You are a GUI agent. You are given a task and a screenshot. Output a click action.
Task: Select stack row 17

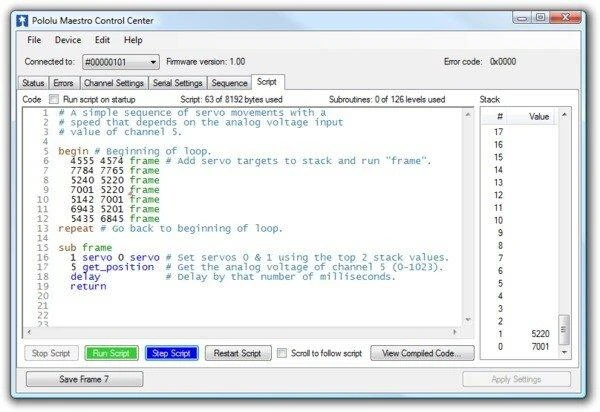point(520,132)
